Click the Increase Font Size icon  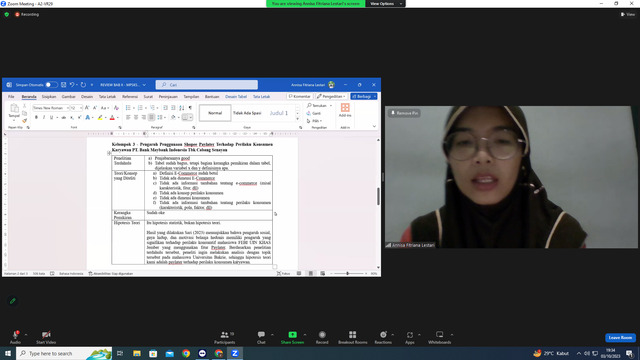tap(87, 108)
